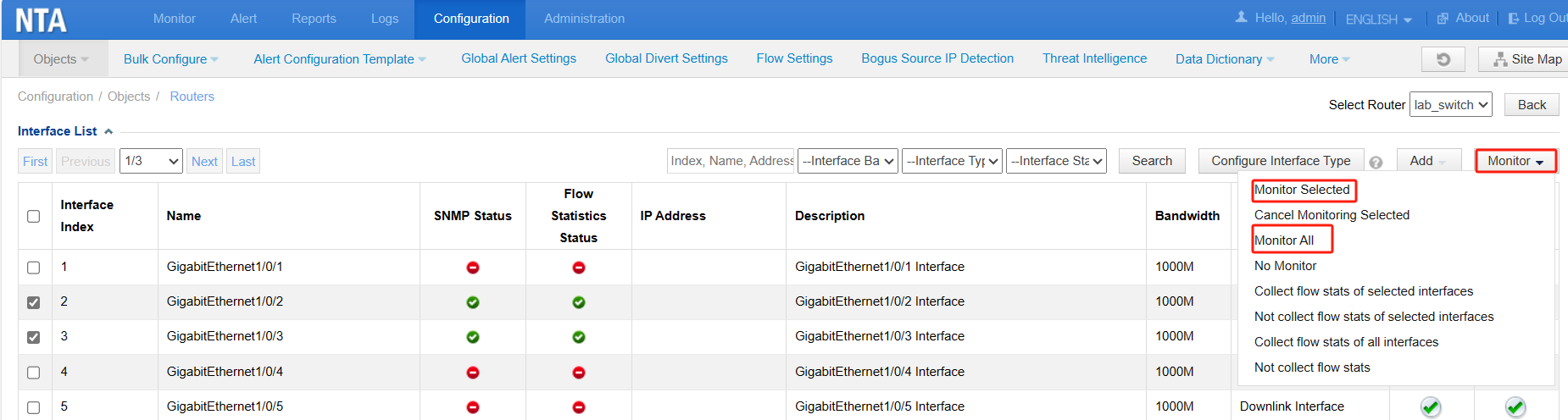
Task: Collapse the Interface List section
Action: [x=108, y=131]
